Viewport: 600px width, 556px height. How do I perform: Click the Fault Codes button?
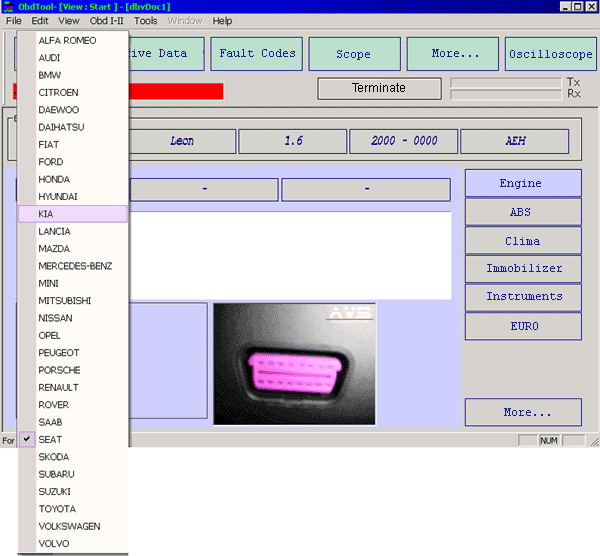point(257,54)
